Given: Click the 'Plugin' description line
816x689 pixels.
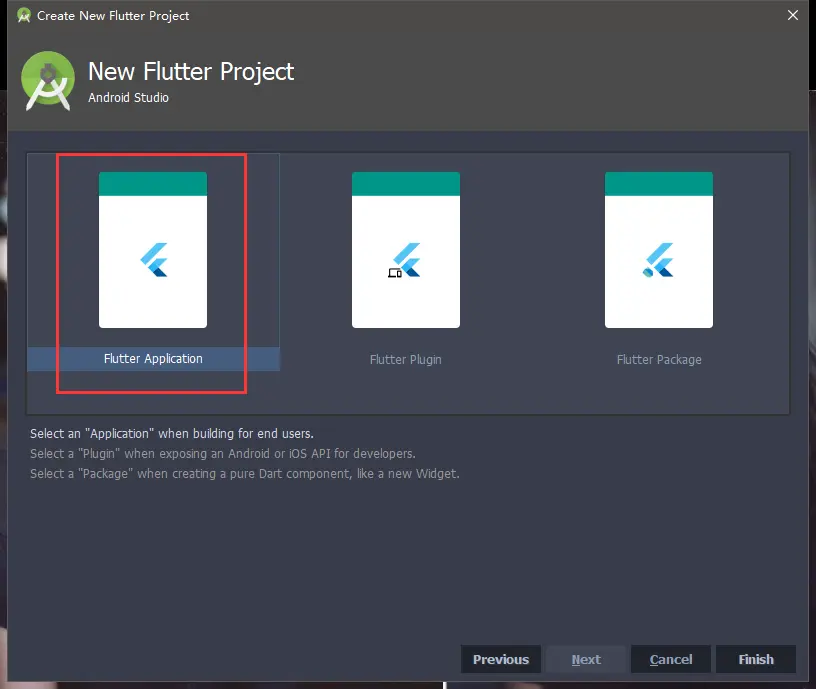Looking at the screenshot, I should pyautogui.click(x=223, y=454).
